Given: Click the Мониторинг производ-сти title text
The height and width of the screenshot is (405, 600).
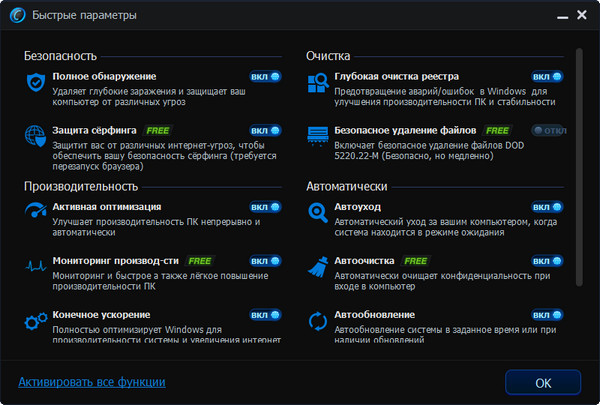Looking at the screenshot, I should [116, 261].
